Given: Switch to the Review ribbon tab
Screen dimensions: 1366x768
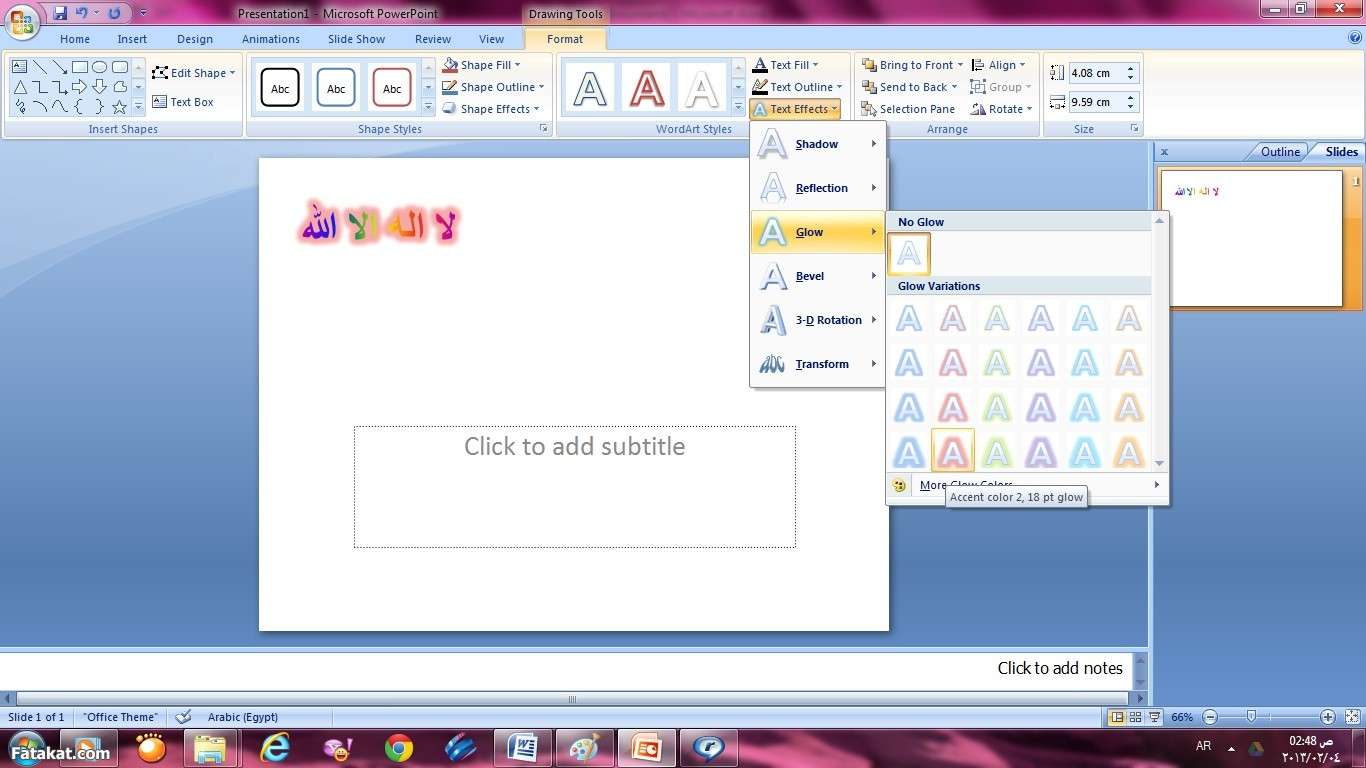Looking at the screenshot, I should [x=433, y=39].
